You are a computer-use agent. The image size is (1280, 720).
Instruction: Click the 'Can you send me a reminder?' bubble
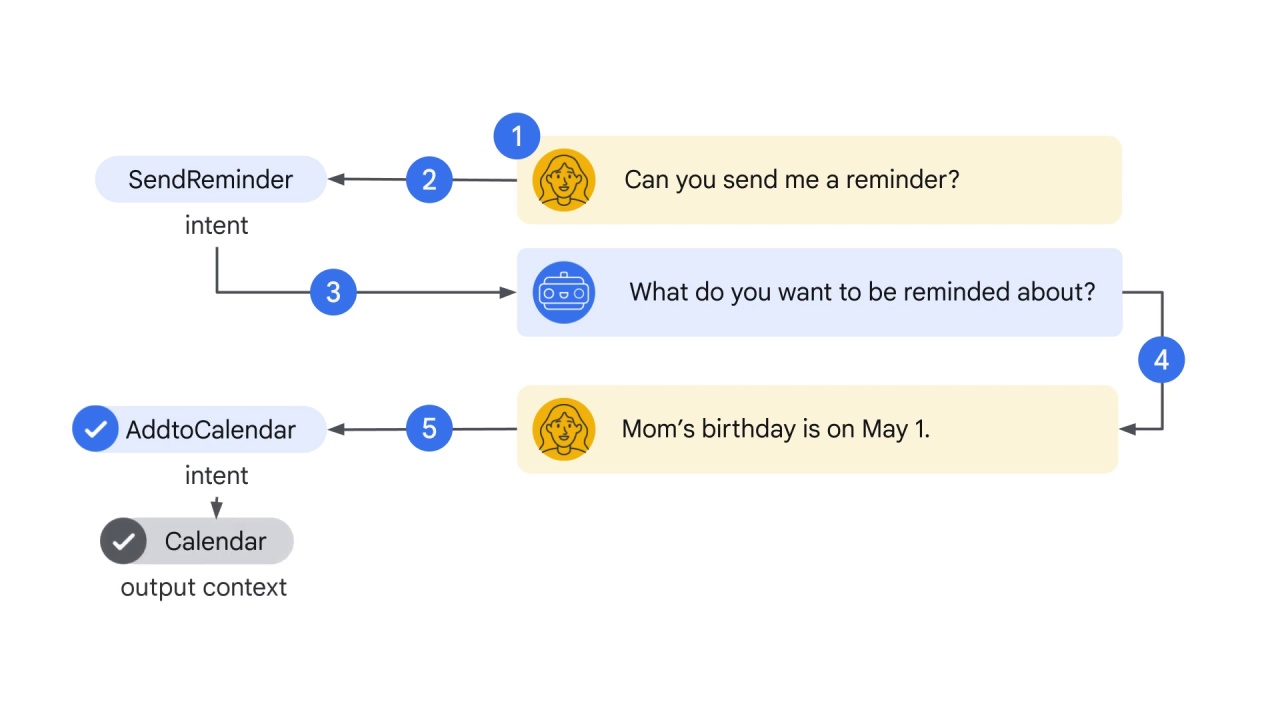[819, 180]
